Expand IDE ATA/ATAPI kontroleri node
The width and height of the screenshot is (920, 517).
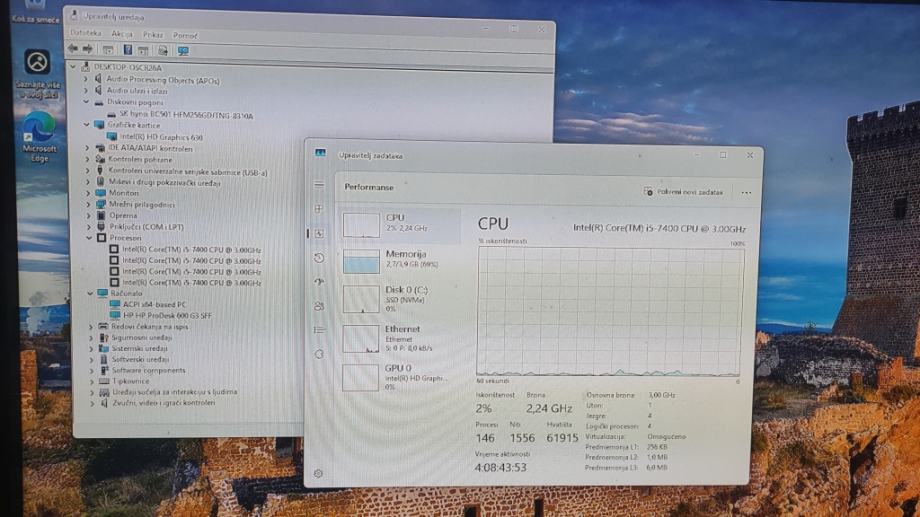pyautogui.click(x=87, y=148)
